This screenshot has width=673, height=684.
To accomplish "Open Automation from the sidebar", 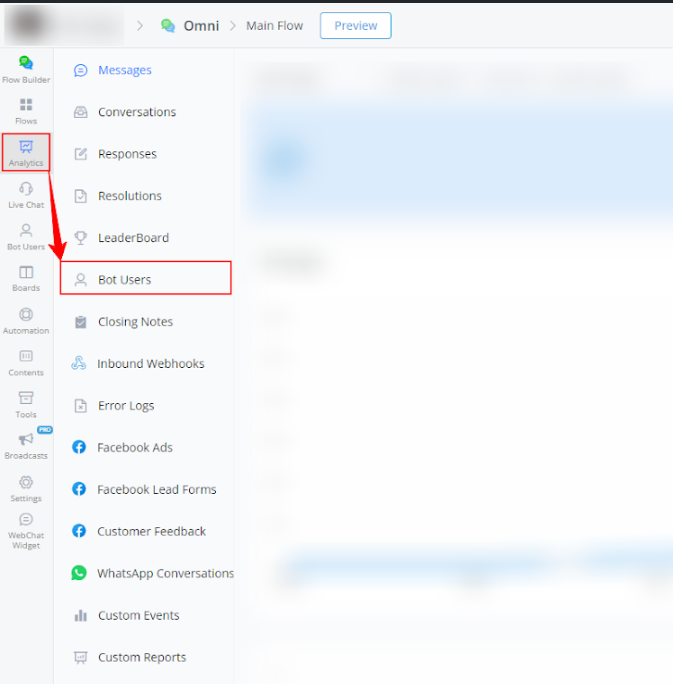I will point(26,320).
